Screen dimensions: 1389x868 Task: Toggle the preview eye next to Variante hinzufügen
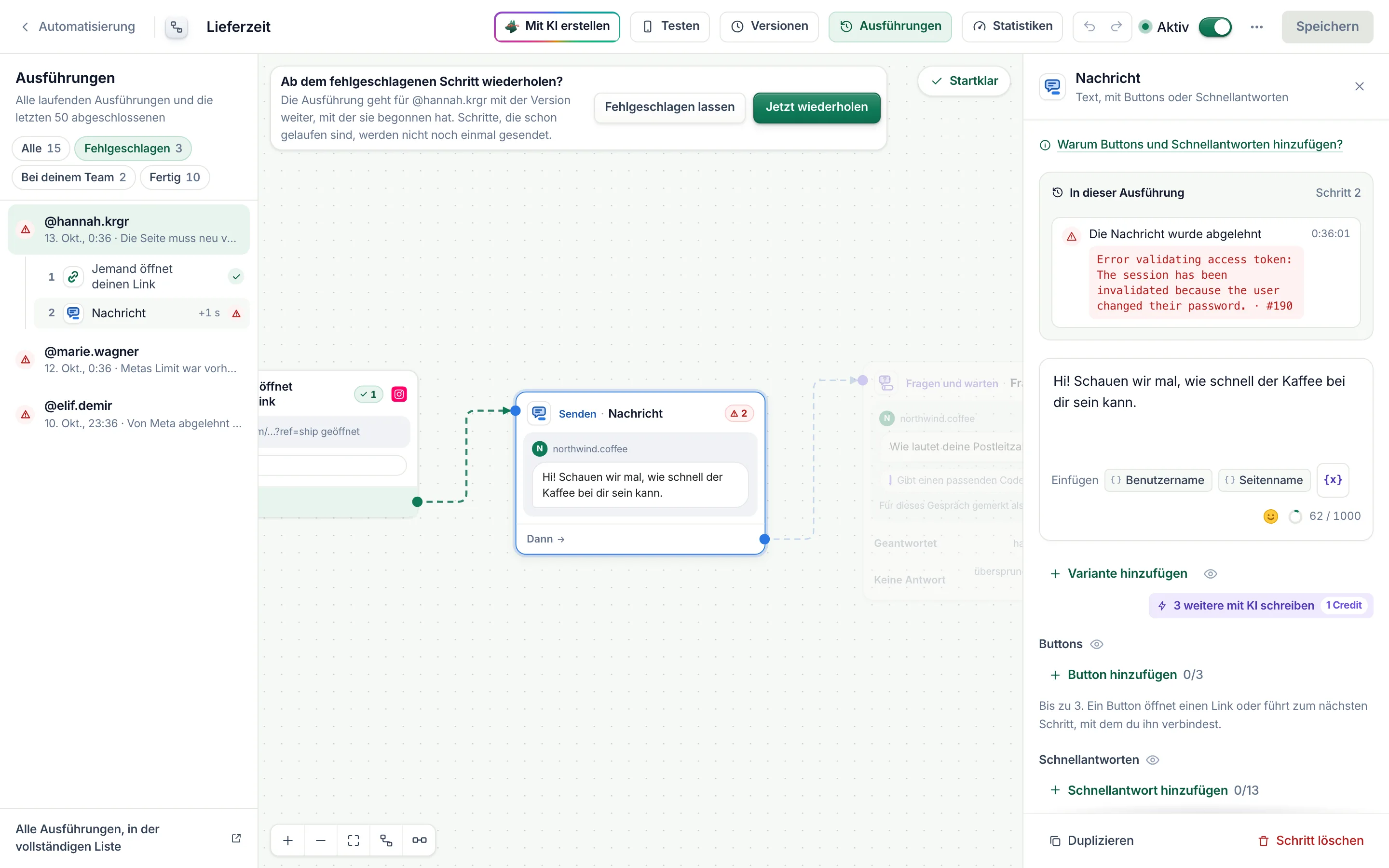[x=1211, y=573]
